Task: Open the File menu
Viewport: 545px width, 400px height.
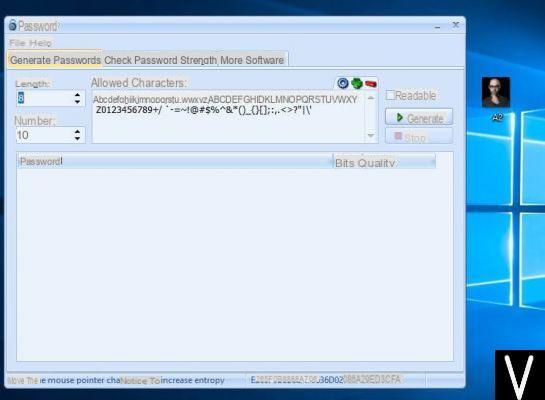Action: click(x=17, y=43)
